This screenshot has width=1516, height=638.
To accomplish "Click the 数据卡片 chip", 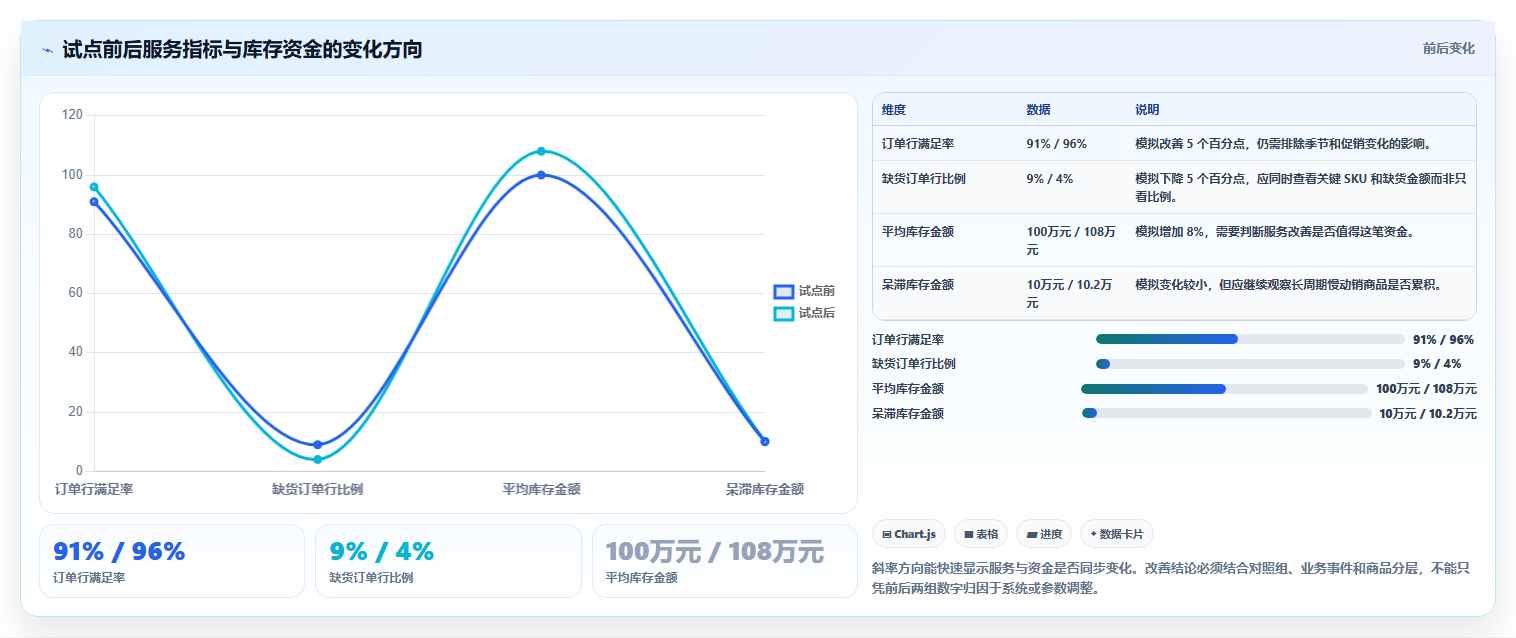I will 1117,534.
